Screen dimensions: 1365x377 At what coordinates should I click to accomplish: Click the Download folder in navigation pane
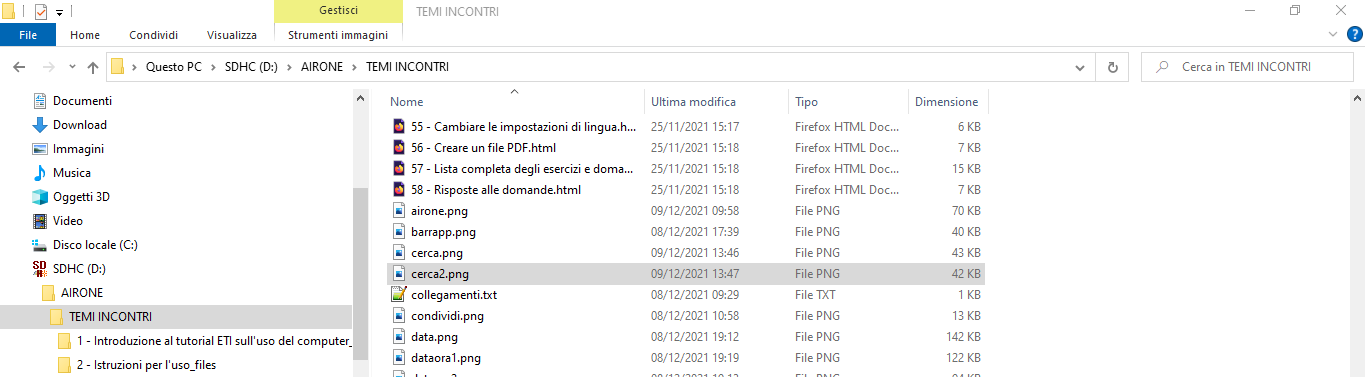tap(80, 125)
